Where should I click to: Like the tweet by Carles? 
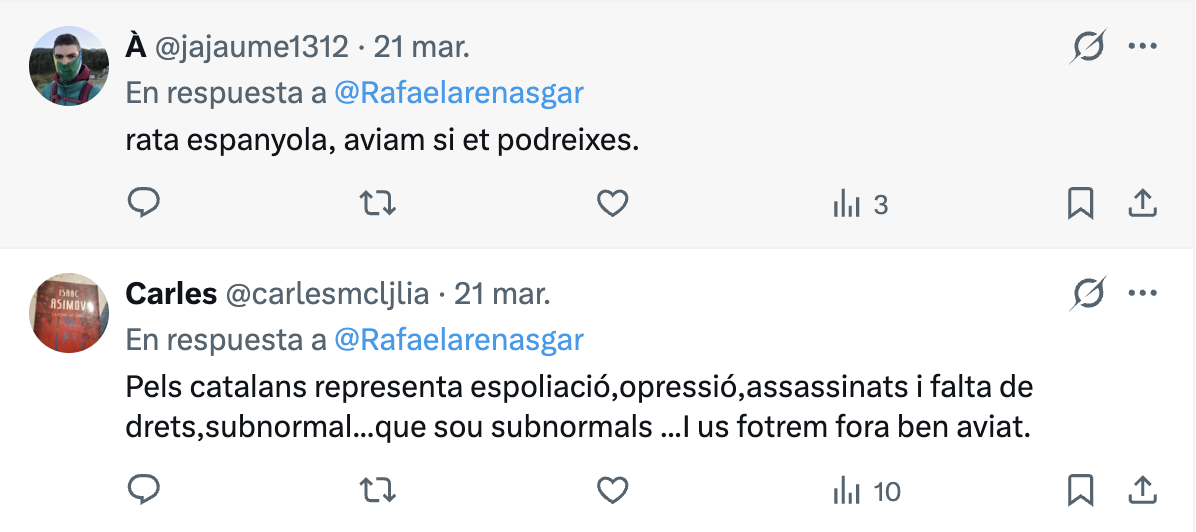pos(612,490)
